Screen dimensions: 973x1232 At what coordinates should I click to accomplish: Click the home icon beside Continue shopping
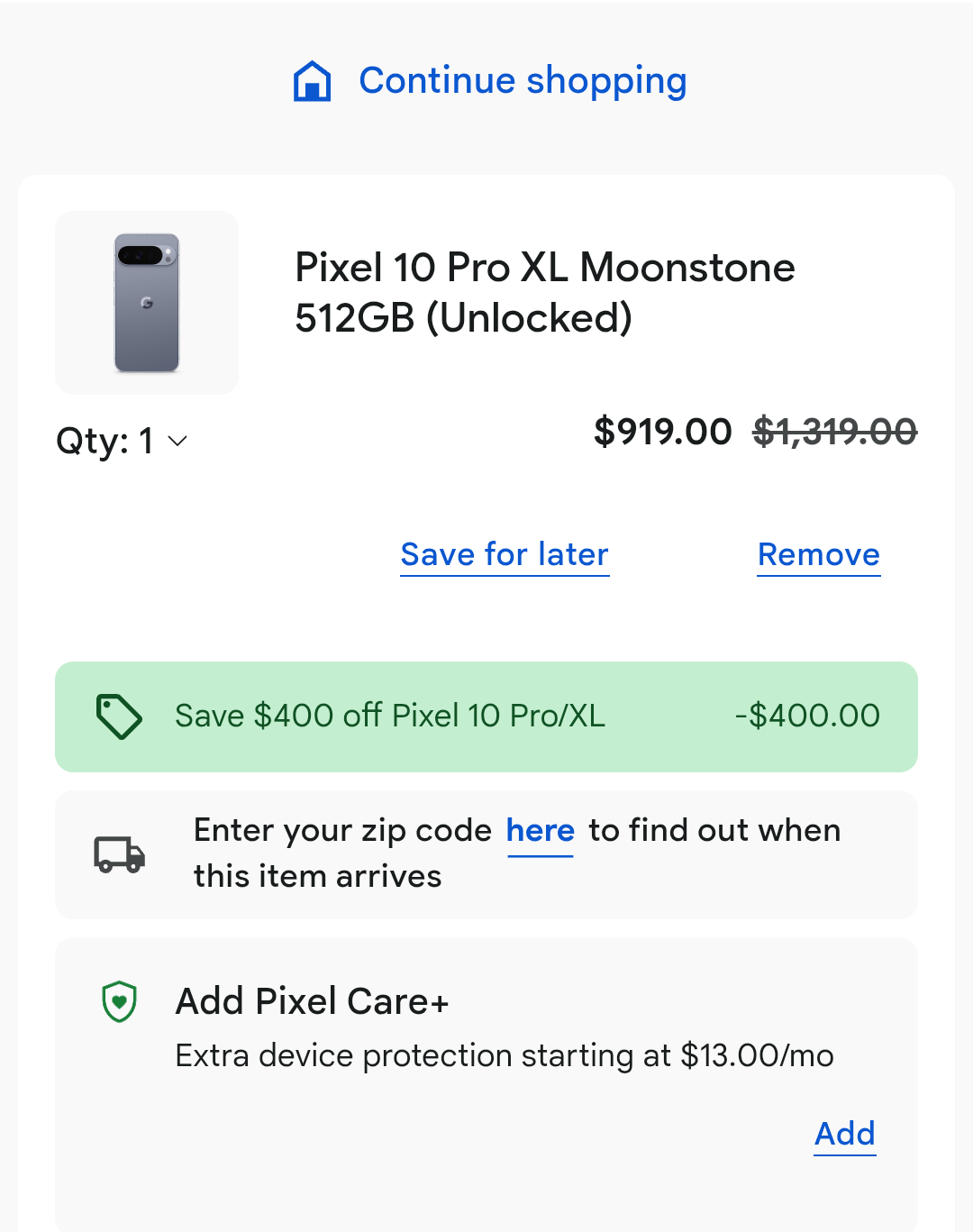[312, 81]
